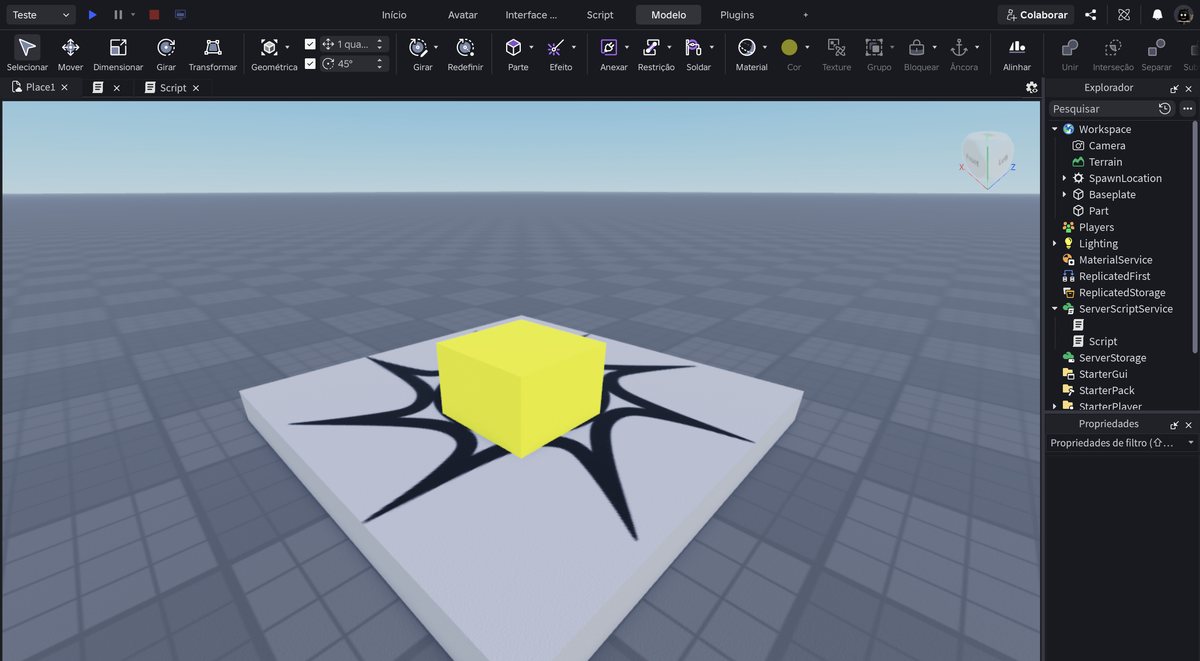Switch to the Avatar tab

(x=462, y=15)
